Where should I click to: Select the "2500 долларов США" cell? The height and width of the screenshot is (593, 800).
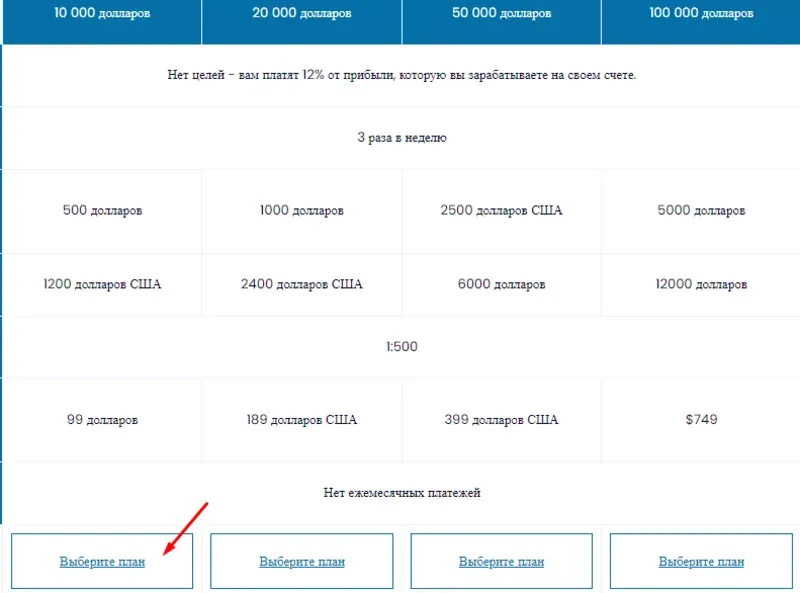502,210
